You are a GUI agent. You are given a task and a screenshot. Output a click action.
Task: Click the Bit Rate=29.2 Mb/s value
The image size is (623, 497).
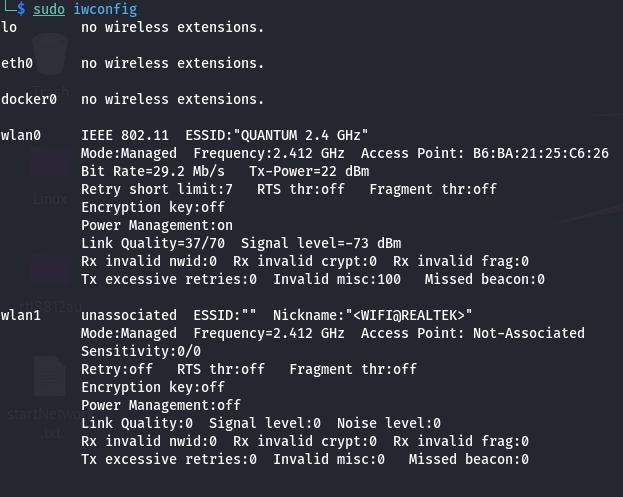(x=153, y=171)
